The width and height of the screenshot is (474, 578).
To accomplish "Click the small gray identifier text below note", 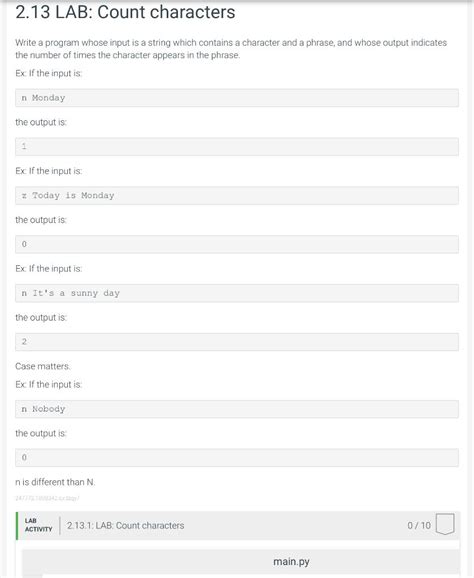I will [47, 498].
